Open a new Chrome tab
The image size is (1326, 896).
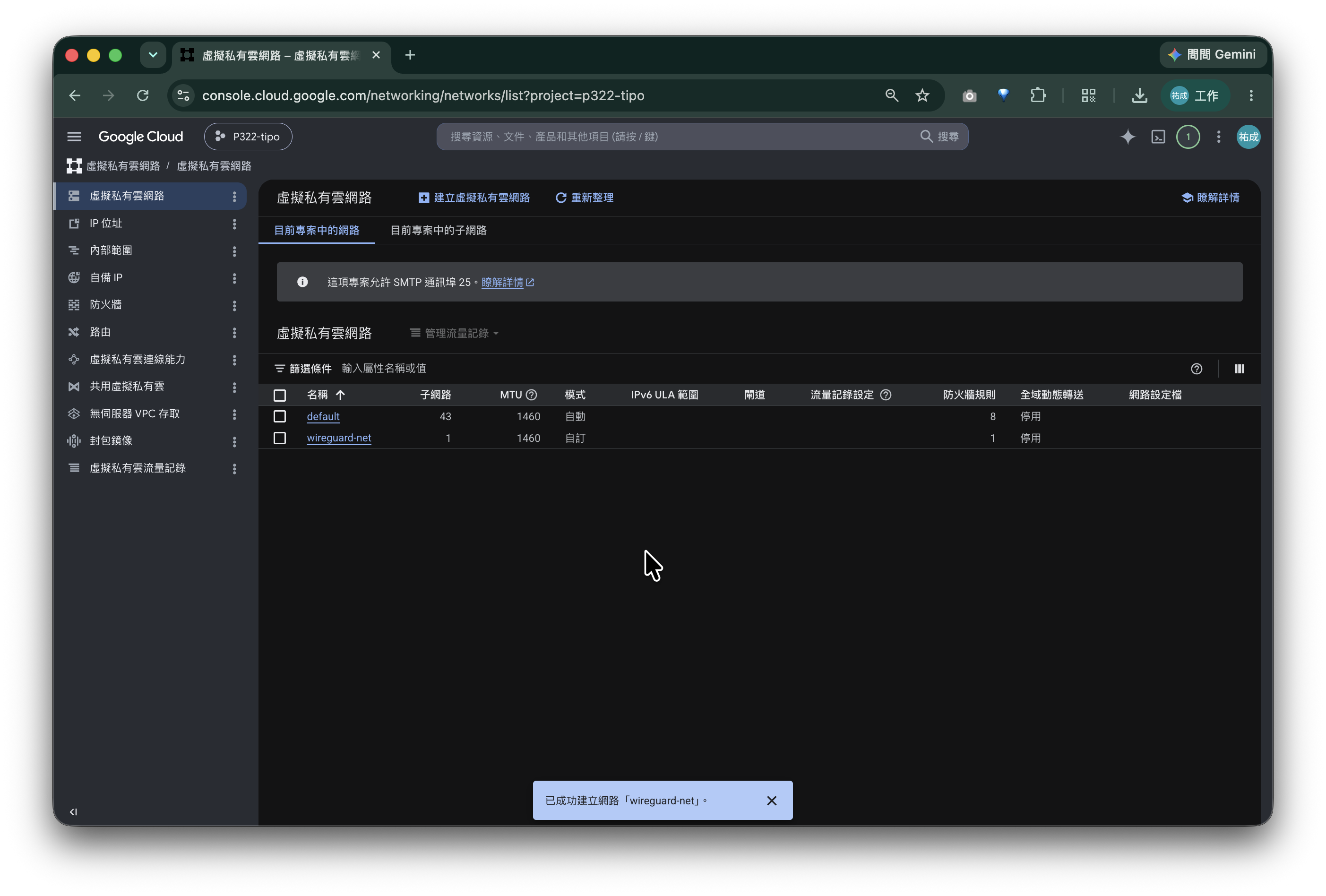(x=410, y=55)
